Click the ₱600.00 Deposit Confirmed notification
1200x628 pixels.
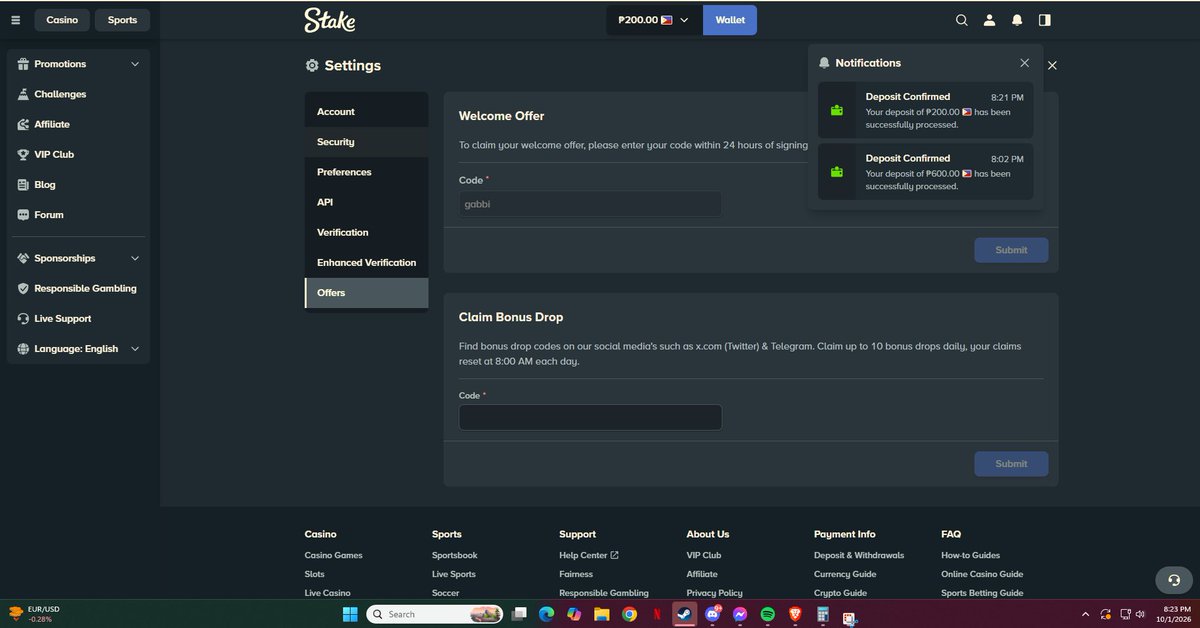pyautogui.click(x=925, y=171)
